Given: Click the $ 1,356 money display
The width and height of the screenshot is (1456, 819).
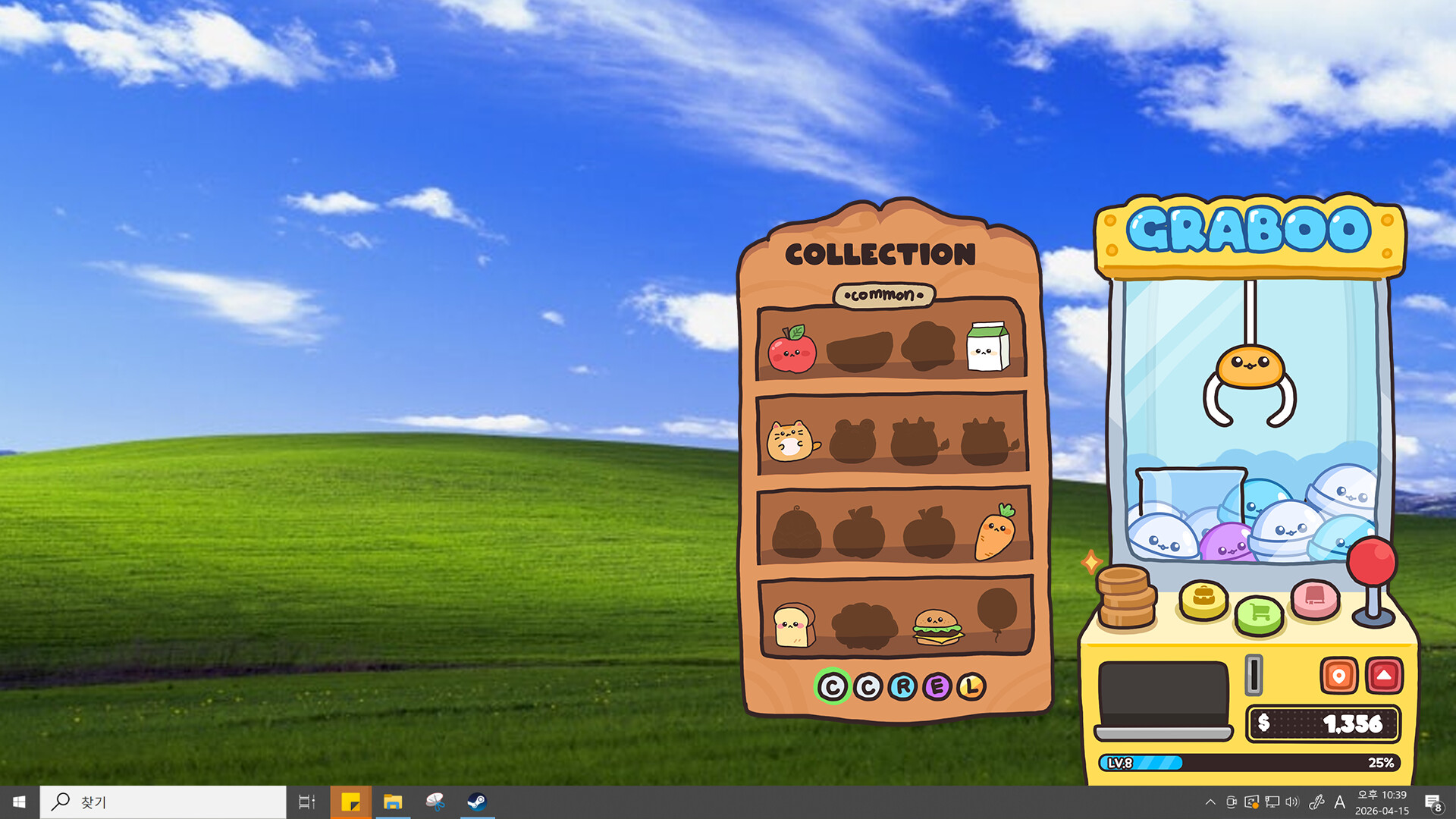Looking at the screenshot, I should pos(1323,723).
